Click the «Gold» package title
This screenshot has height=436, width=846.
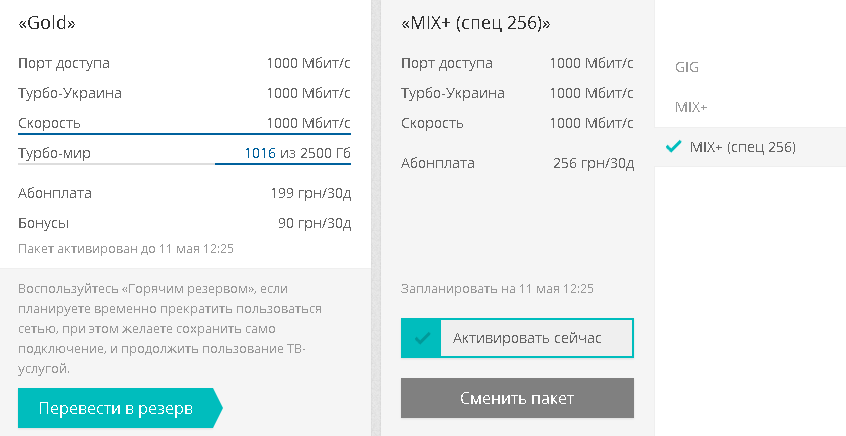[x=47, y=23]
